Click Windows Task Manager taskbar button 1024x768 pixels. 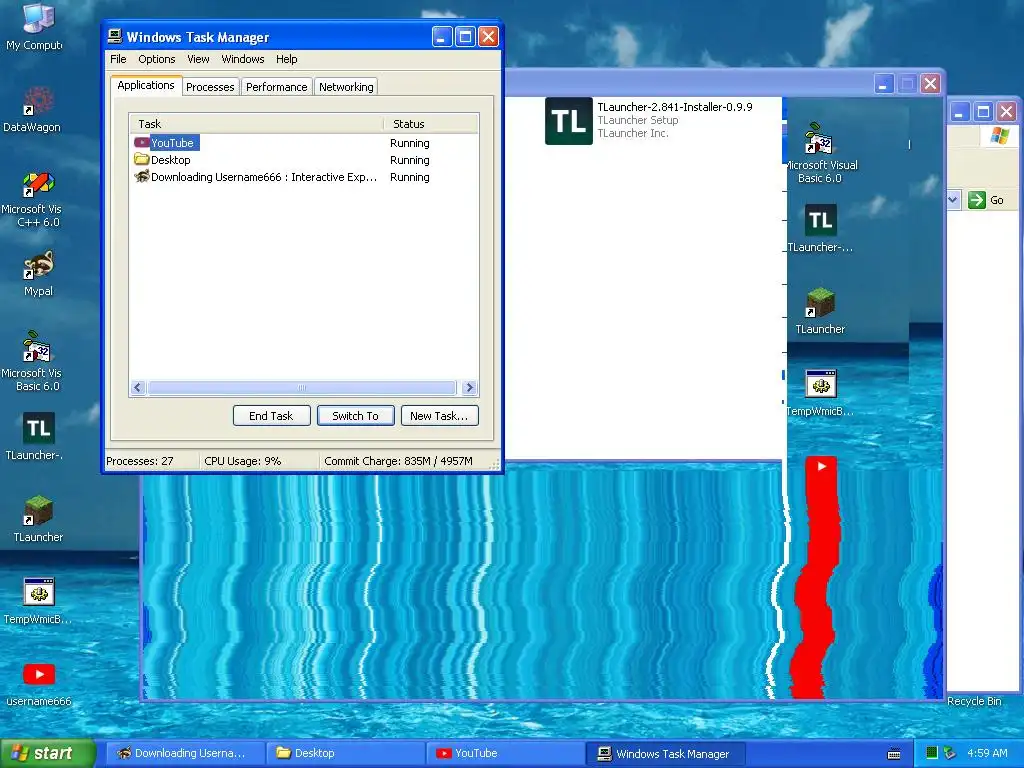[666, 754]
